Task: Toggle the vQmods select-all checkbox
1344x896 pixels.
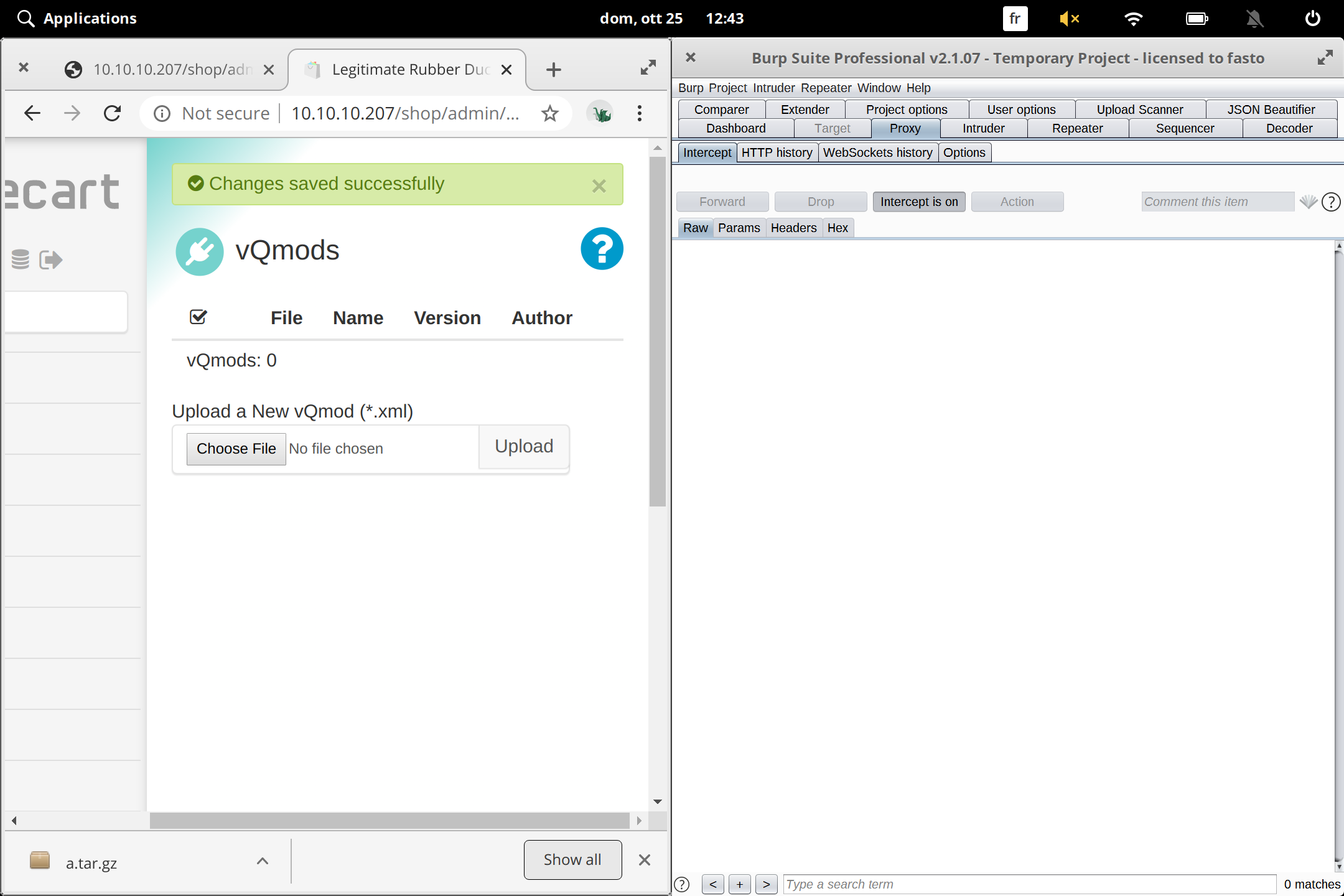Action: click(197, 317)
